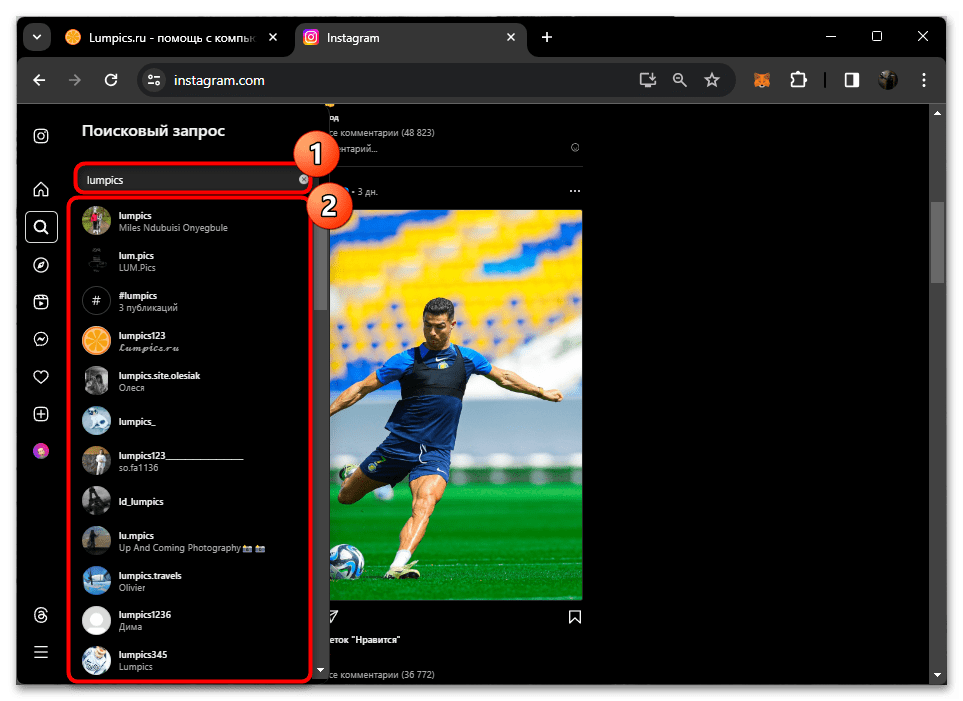963x701 pixels.
Task: Open the Threads icon in the sidebar
Action: tap(41, 615)
